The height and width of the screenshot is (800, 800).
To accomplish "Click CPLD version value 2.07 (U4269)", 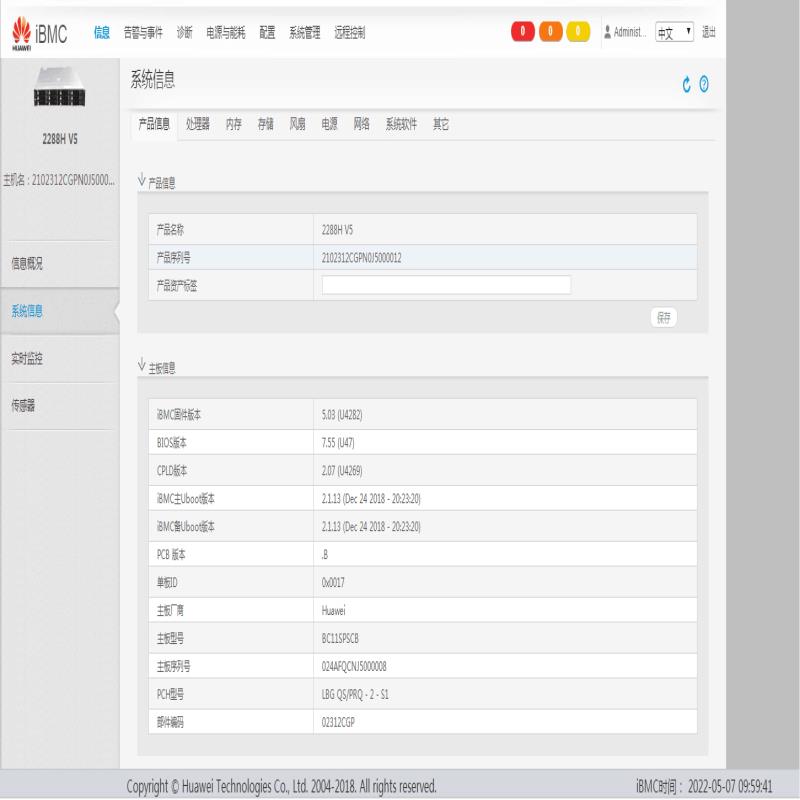I will click(x=342, y=471).
